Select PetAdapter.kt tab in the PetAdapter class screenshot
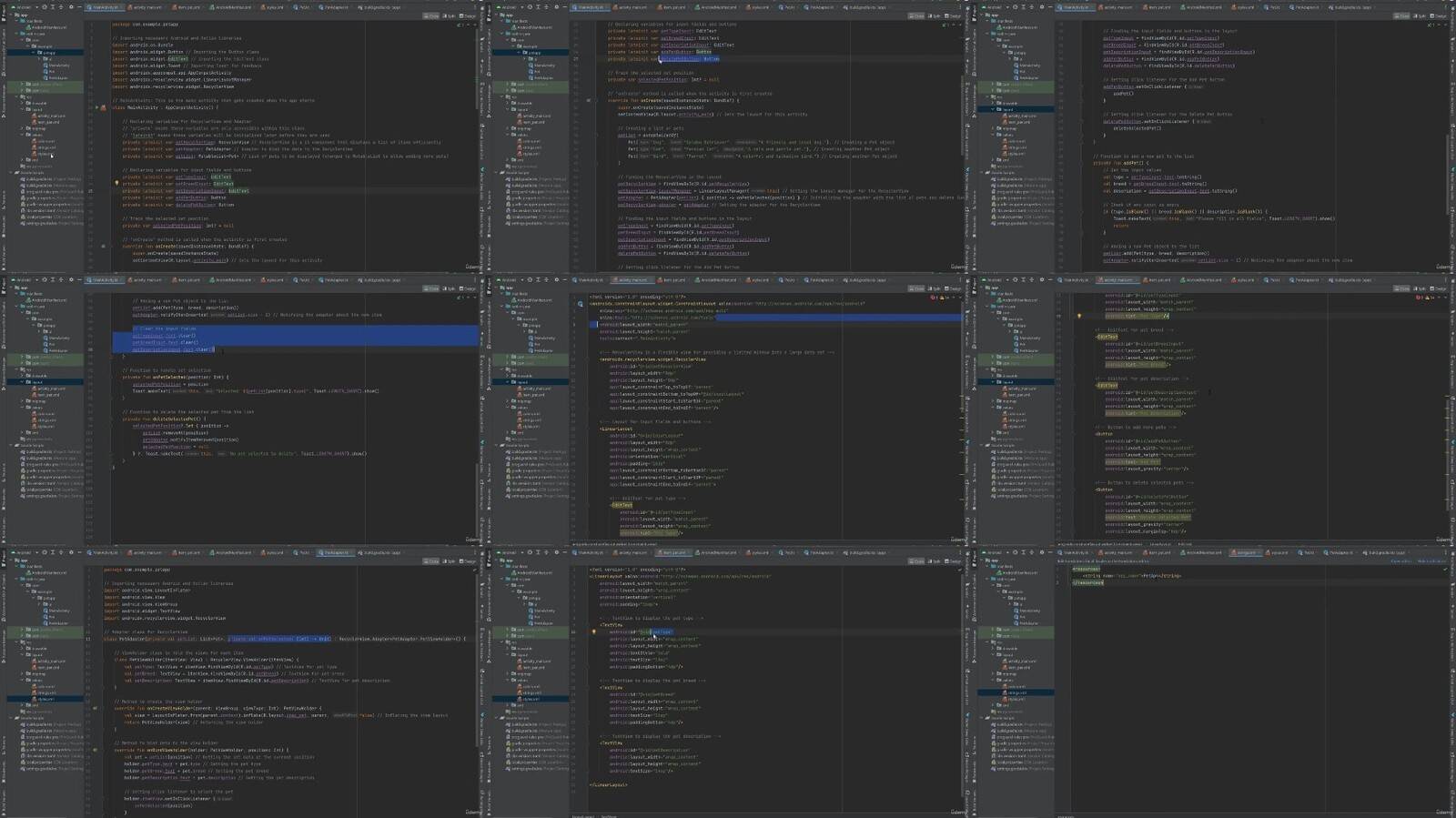The image size is (1456, 818). tap(335, 552)
